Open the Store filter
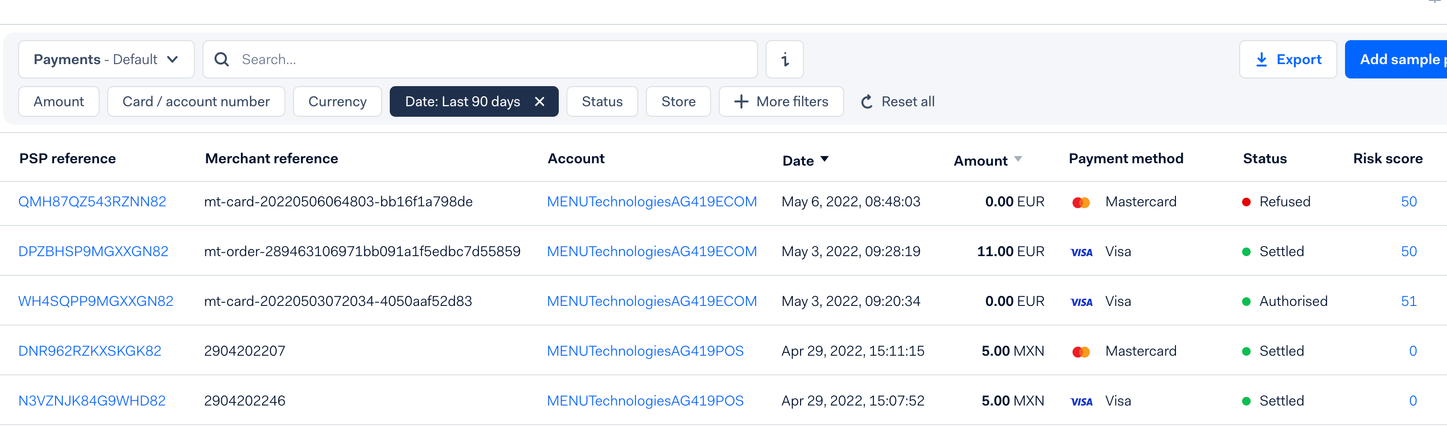The image size is (1447, 427). [678, 101]
